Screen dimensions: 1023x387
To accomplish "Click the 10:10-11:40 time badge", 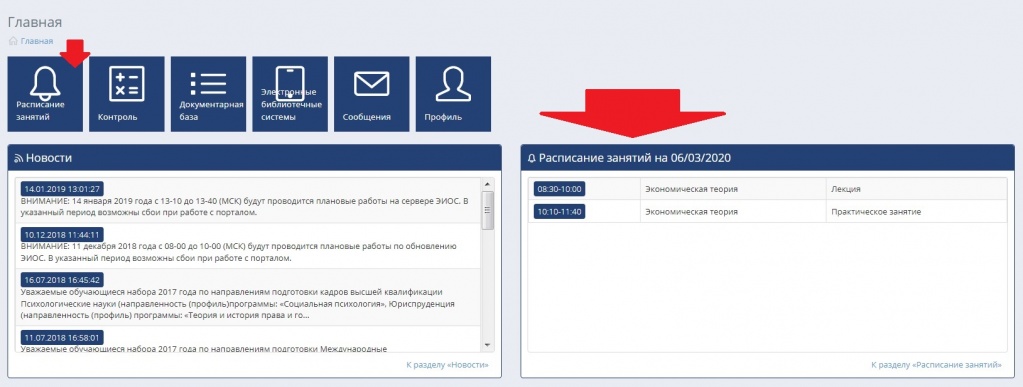I will coord(559,211).
